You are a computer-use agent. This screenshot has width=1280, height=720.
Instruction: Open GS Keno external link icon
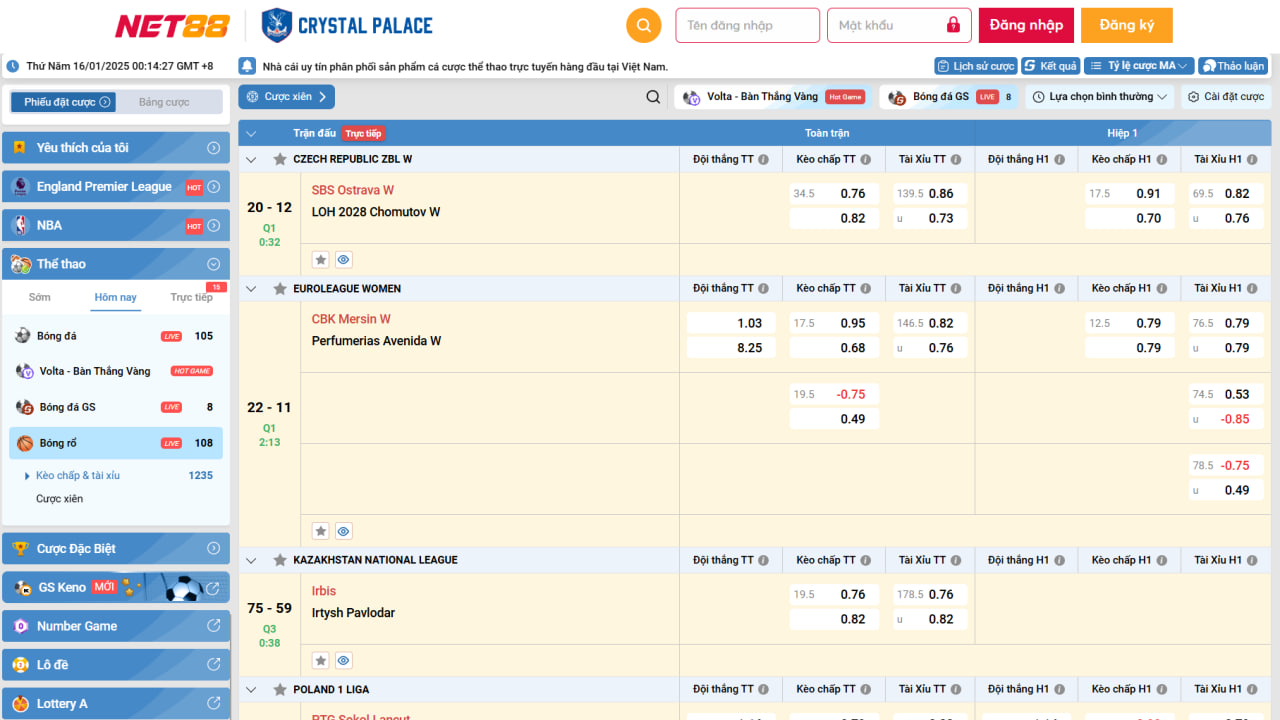coord(213,588)
